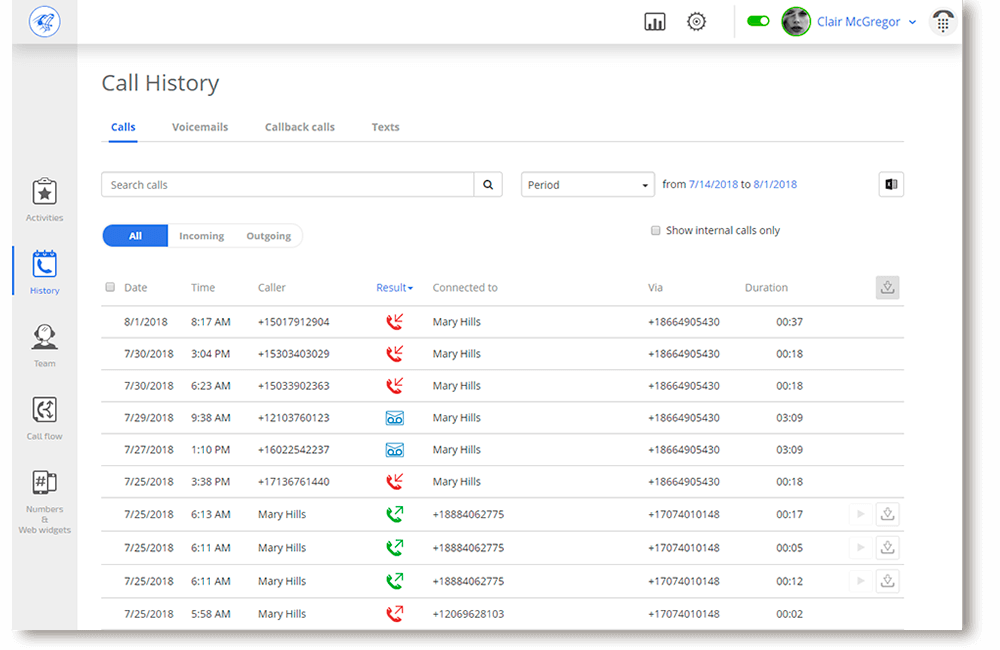The height and width of the screenshot is (650, 1000).
Task: Click the export to spreadsheet icon button
Action: (x=891, y=184)
